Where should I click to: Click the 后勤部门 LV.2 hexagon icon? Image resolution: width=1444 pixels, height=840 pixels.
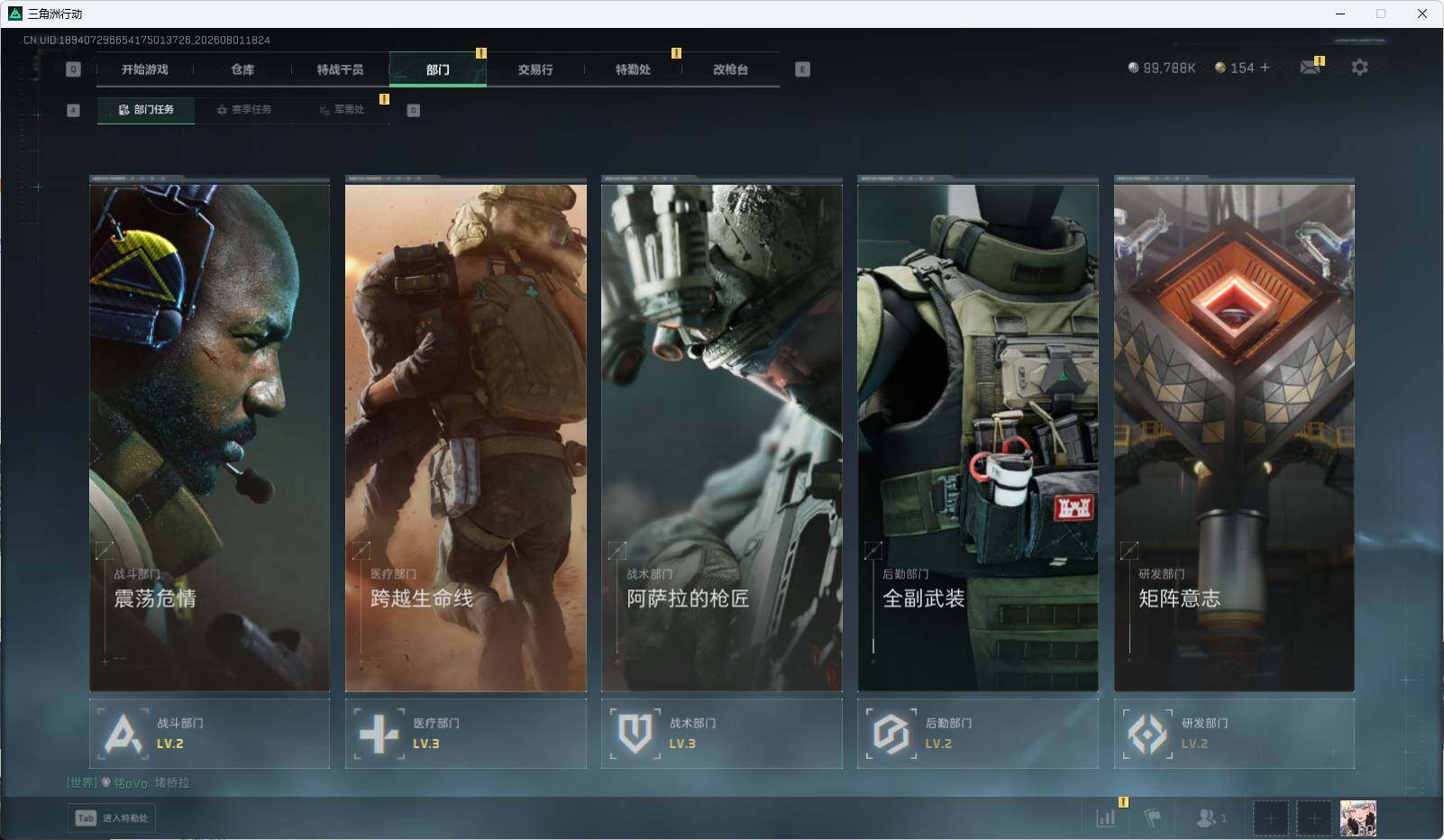891,734
